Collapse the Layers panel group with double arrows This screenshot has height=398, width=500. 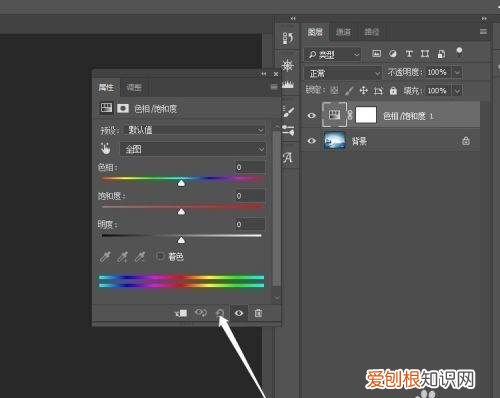484,19
